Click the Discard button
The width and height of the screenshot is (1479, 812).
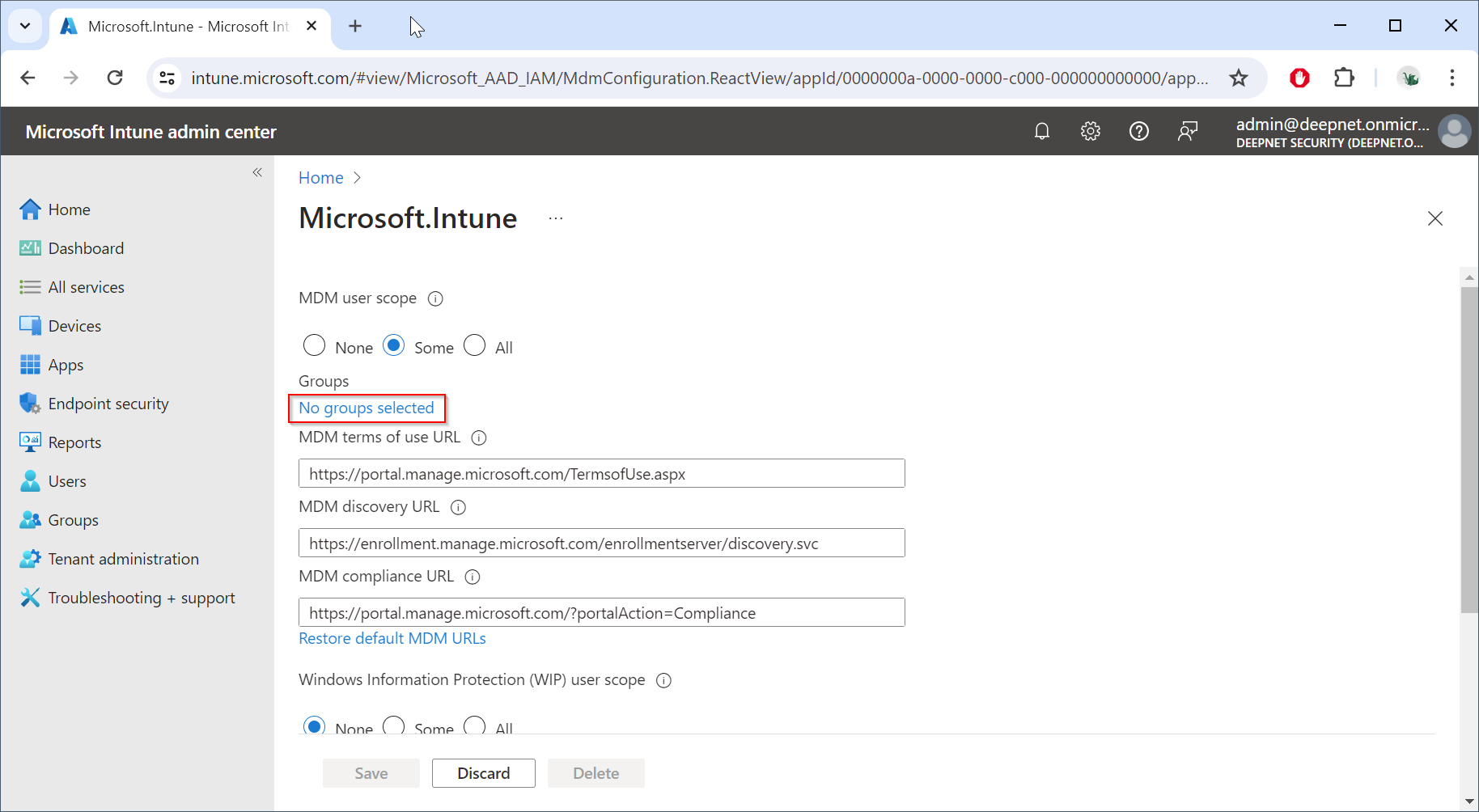click(x=483, y=773)
